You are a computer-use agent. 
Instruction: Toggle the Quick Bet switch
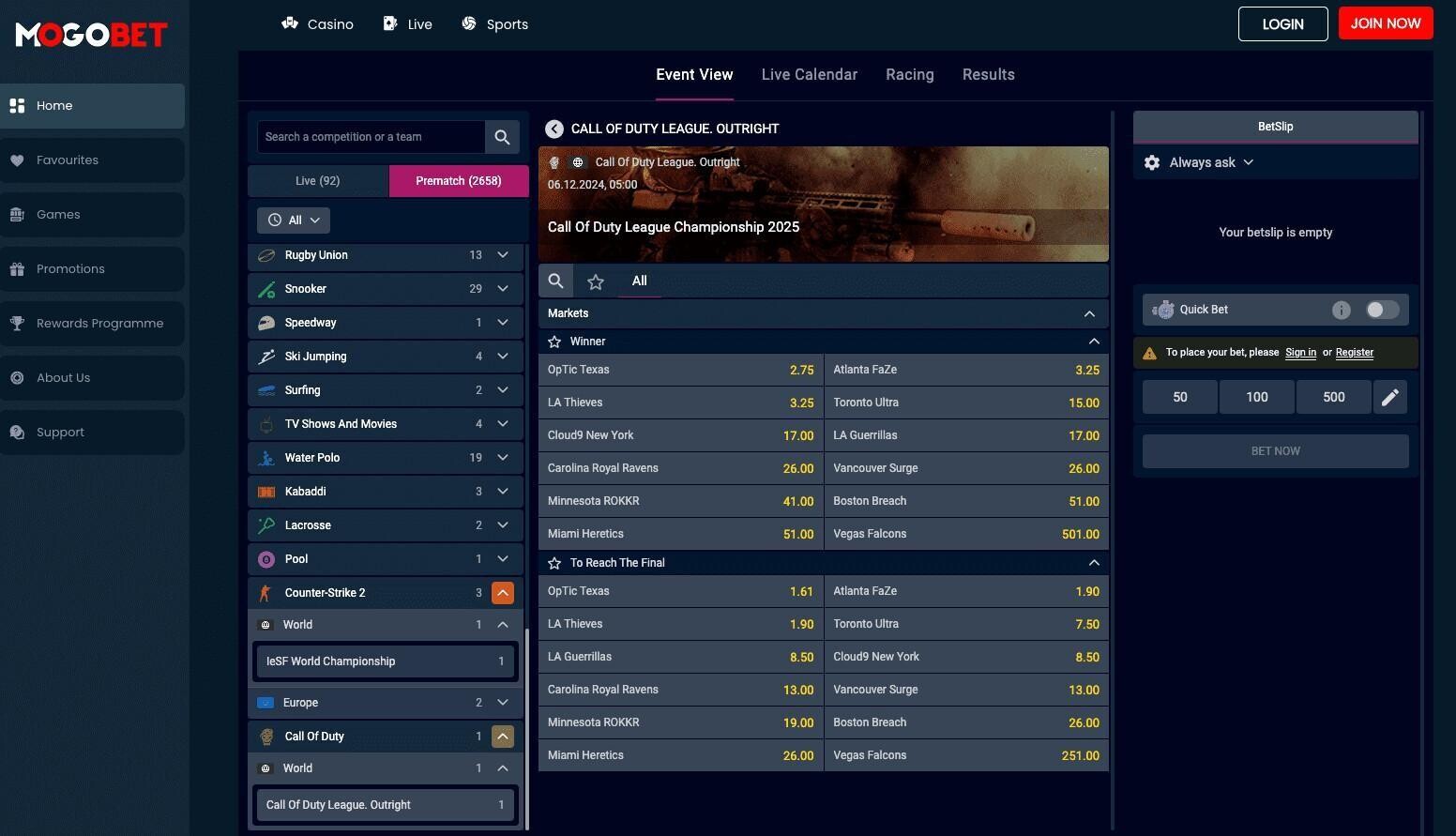click(x=1382, y=310)
